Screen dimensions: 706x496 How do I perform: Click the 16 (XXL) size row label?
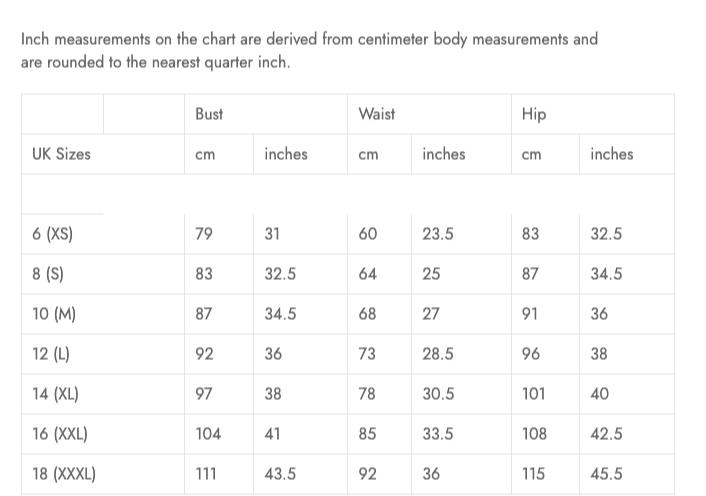tap(60, 434)
